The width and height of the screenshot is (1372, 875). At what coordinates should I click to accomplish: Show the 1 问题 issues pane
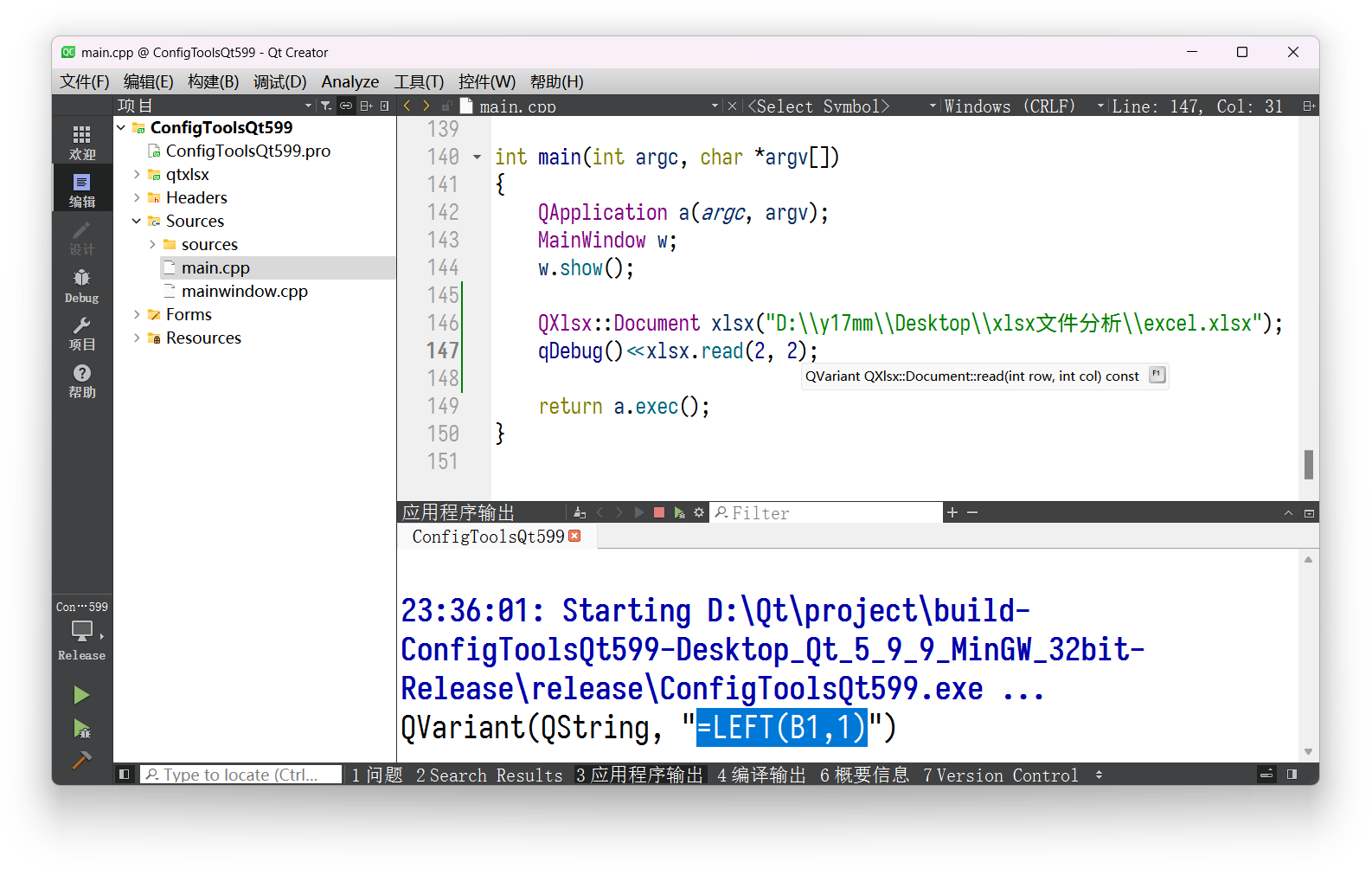coord(377,775)
